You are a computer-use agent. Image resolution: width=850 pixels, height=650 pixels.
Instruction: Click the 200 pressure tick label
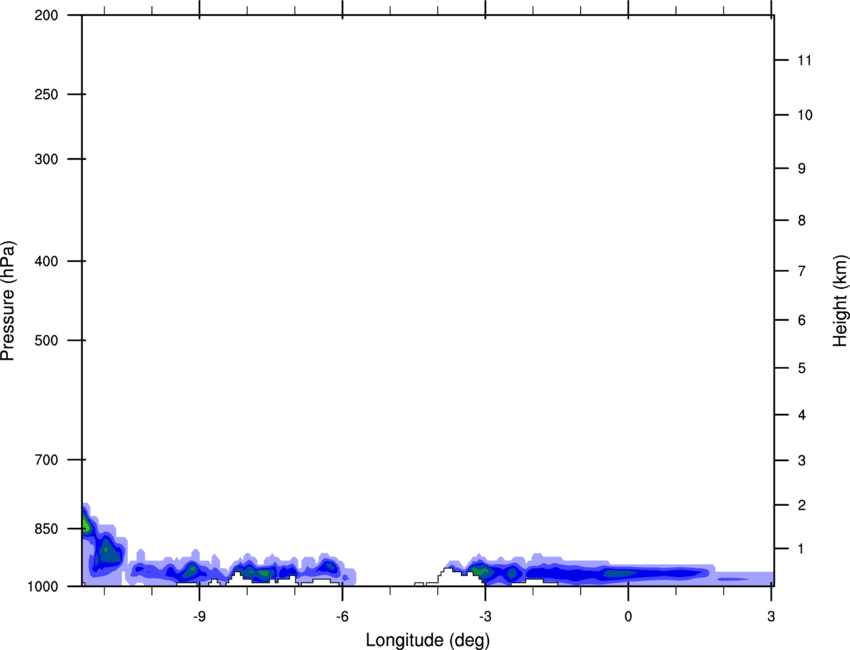point(46,15)
